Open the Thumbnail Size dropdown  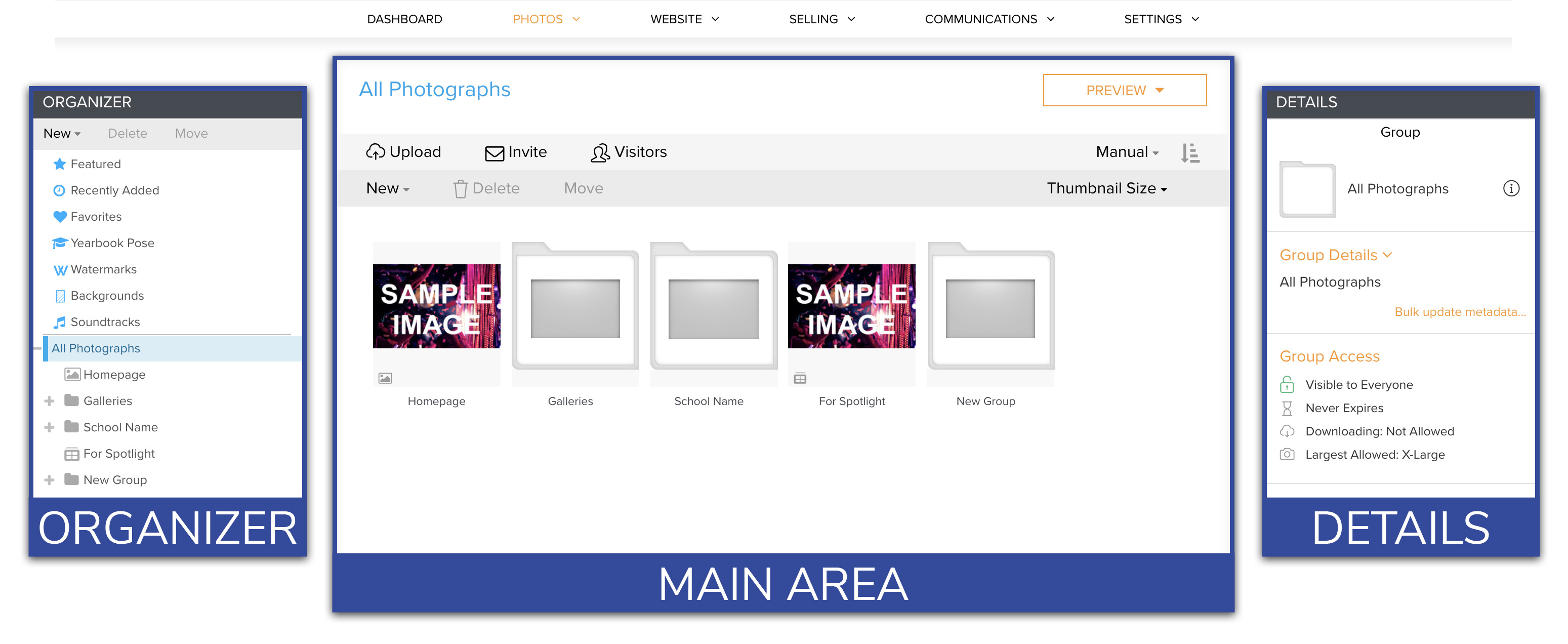point(1106,188)
